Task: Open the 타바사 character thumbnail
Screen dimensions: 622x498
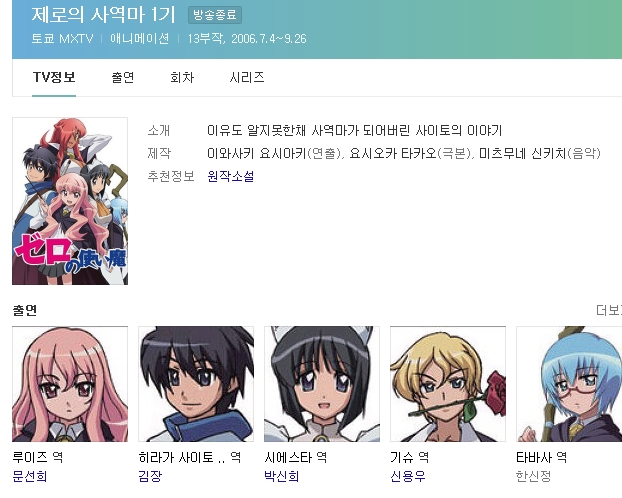Action: pos(569,384)
